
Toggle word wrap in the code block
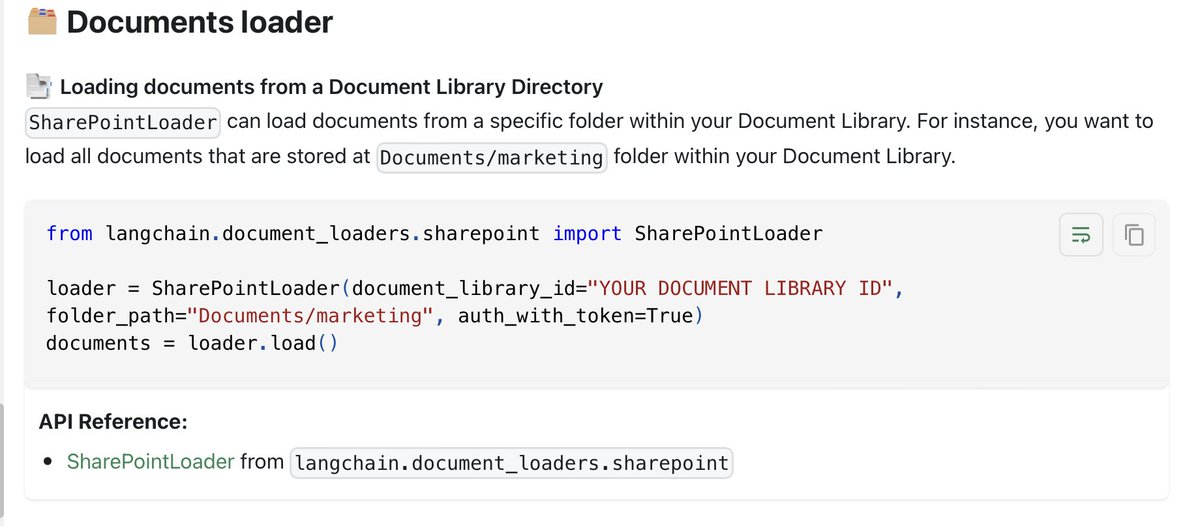pos(1081,236)
